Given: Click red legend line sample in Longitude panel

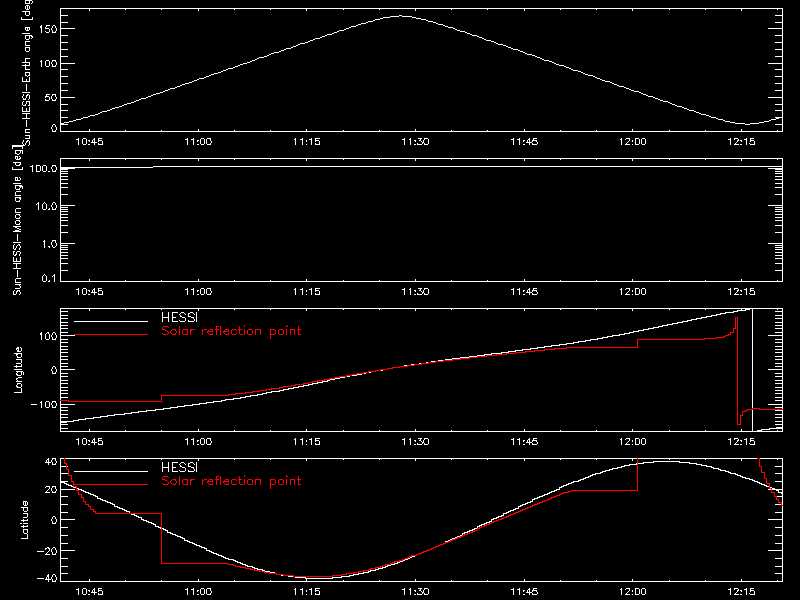Looking at the screenshot, I should (111, 335).
